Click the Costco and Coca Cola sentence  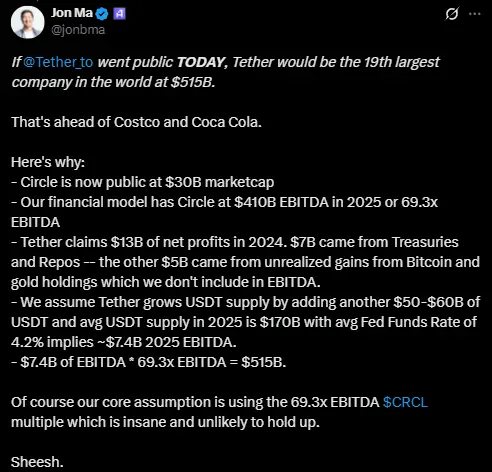[136, 122]
